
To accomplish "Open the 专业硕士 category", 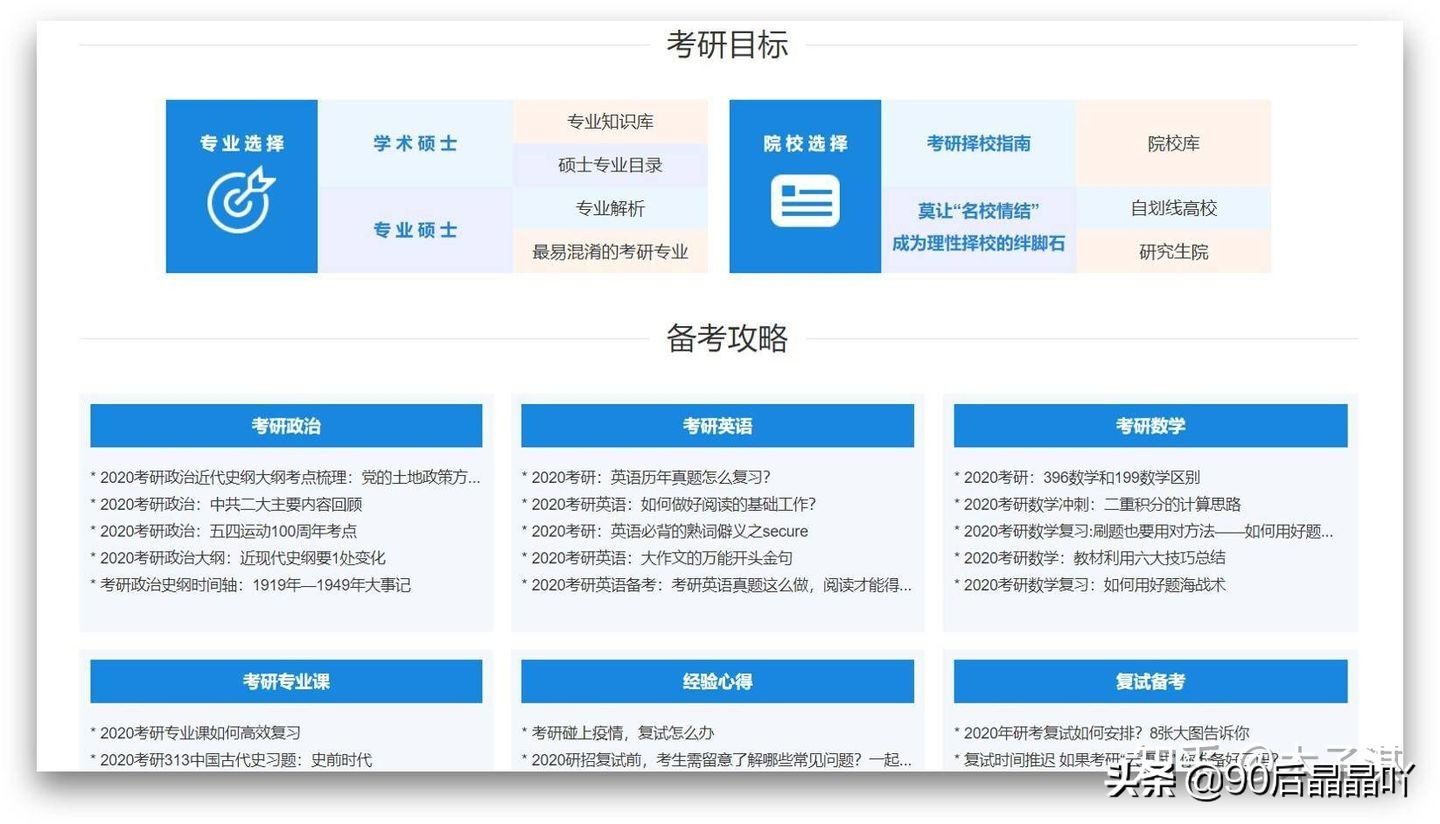I will click(416, 229).
